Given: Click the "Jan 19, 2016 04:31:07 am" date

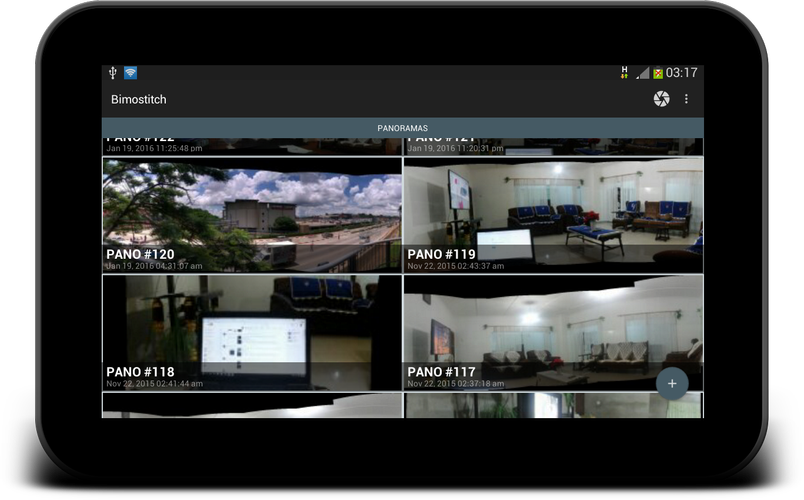Looking at the screenshot, I should [x=154, y=266].
